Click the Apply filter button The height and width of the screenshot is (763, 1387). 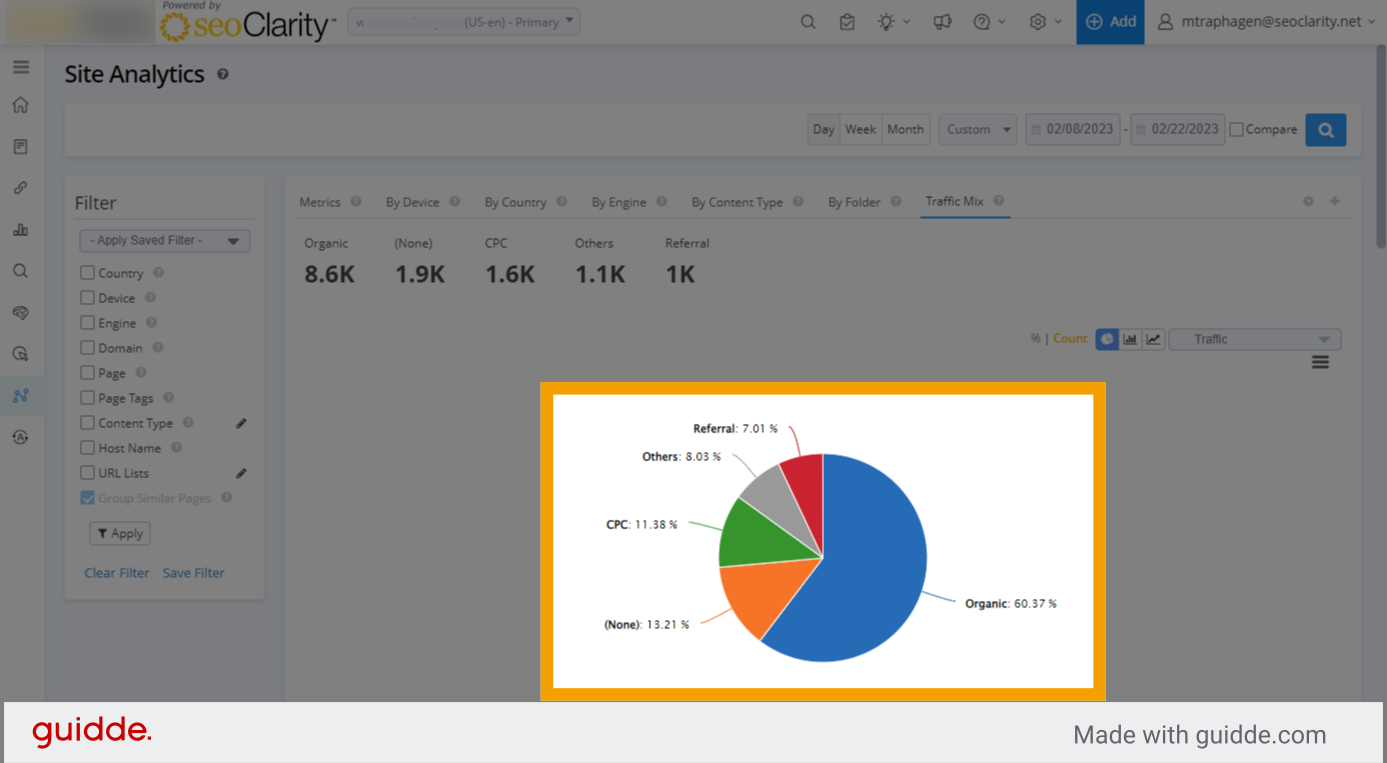click(119, 533)
